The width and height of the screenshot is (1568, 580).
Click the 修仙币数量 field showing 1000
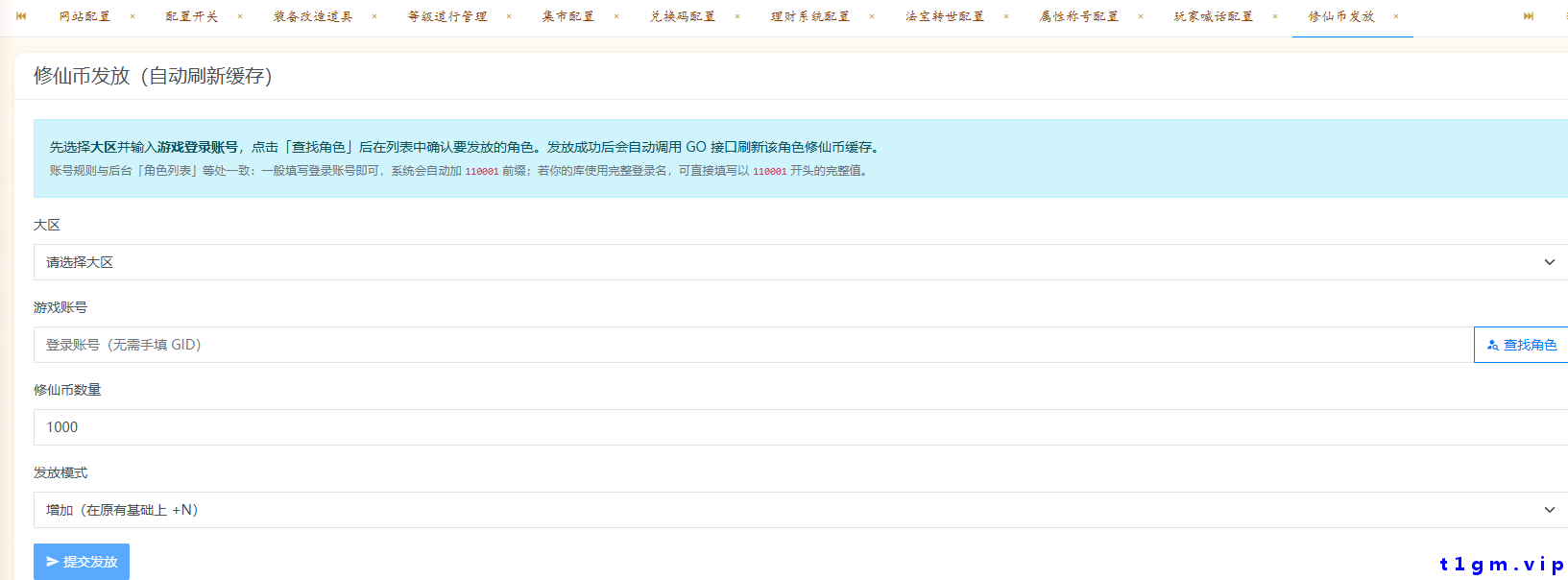801,427
